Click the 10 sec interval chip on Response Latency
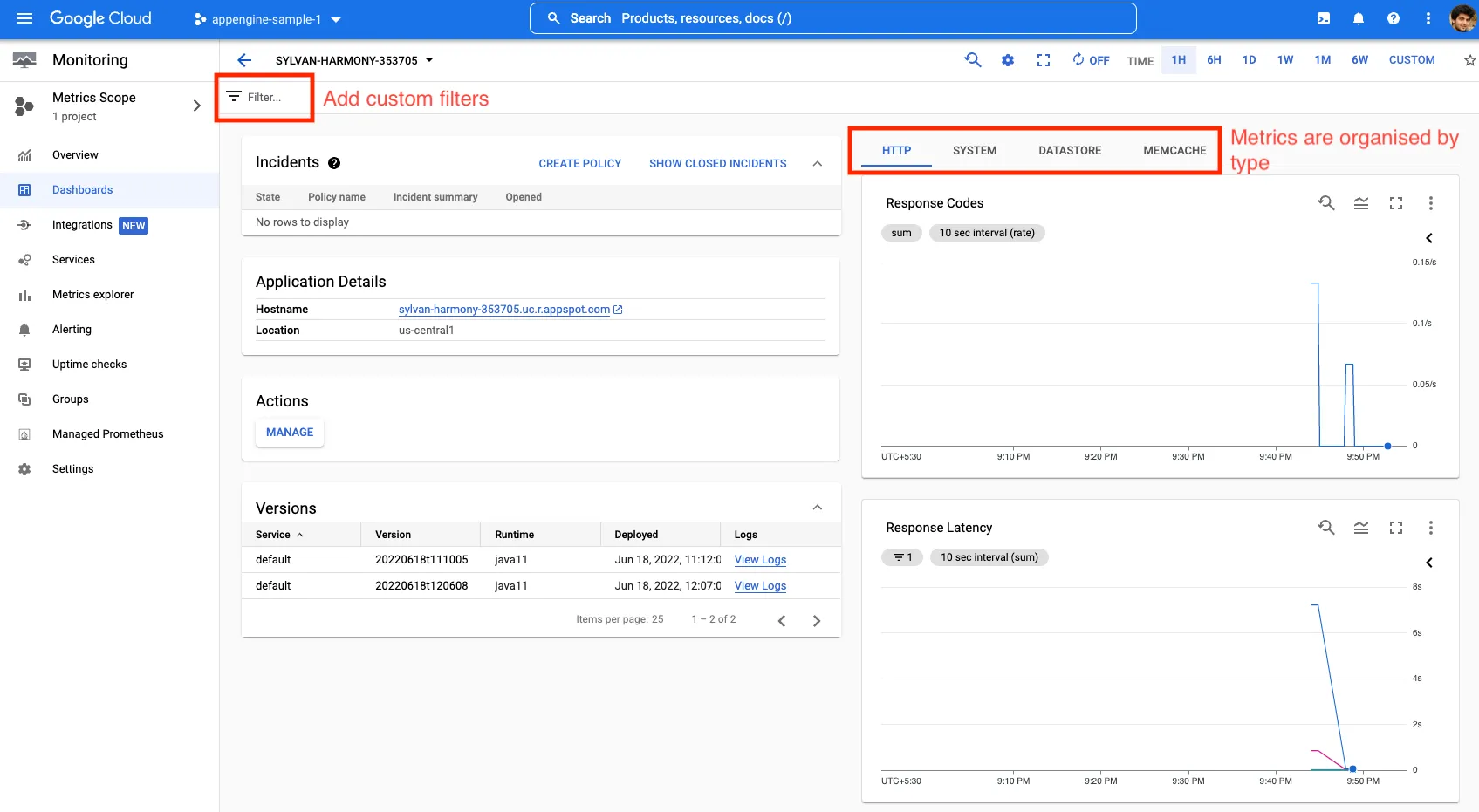The height and width of the screenshot is (812, 1479). (x=989, y=556)
